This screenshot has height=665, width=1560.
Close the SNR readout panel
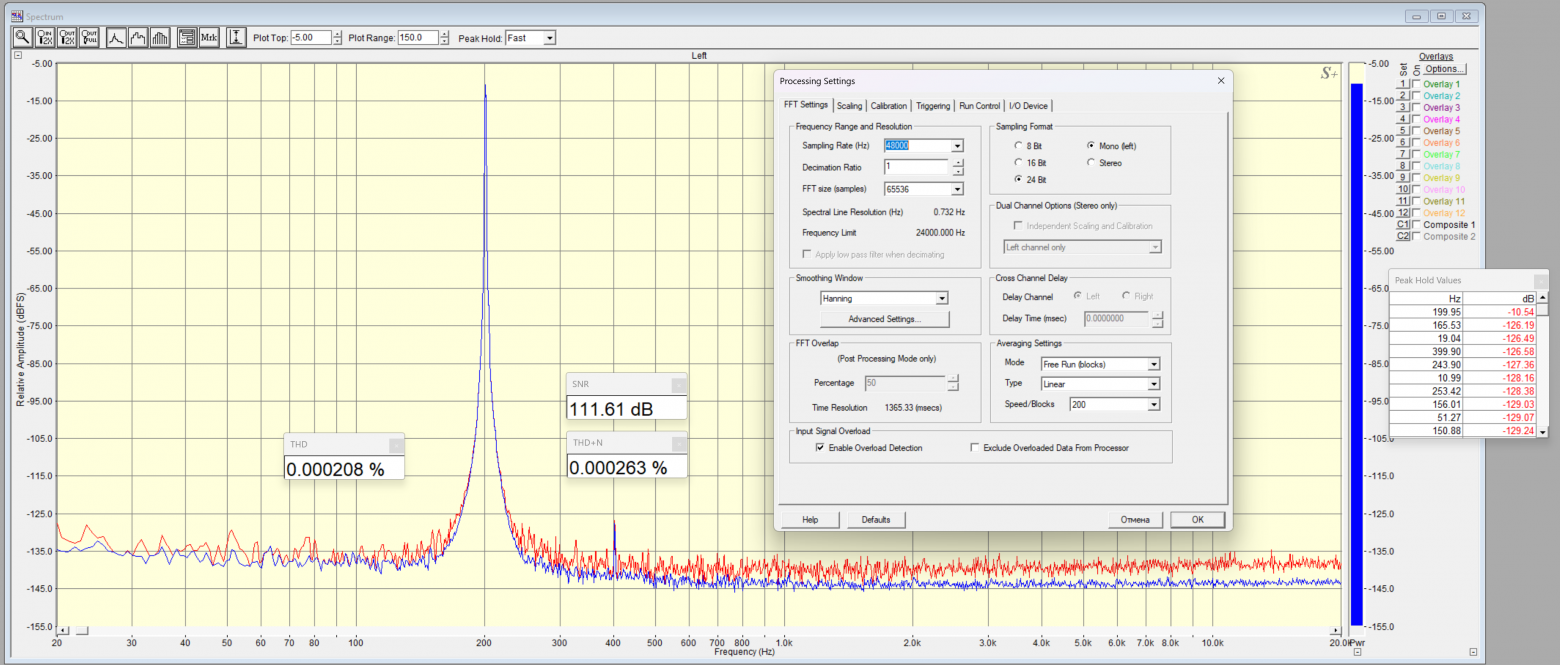[677, 385]
